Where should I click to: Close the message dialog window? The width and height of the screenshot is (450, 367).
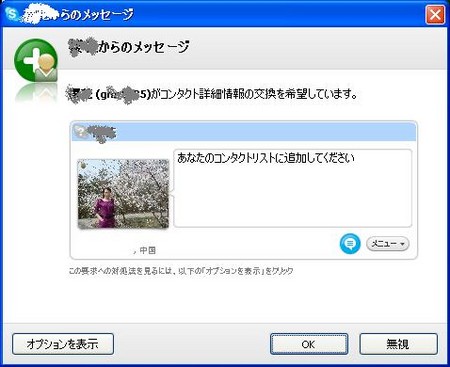click(x=435, y=15)
